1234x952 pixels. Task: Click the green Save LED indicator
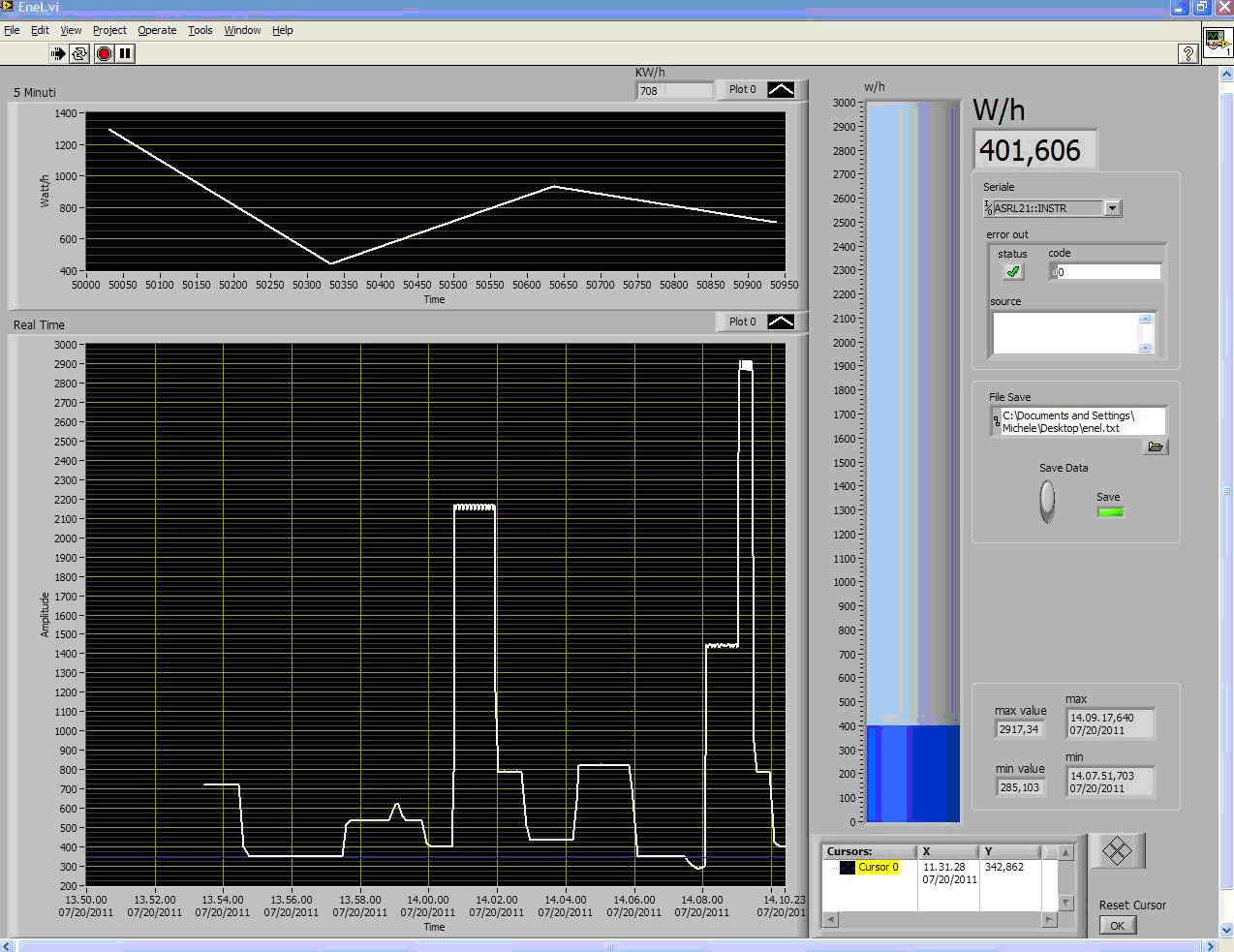pyautogui.click(x=1110, y=511)
